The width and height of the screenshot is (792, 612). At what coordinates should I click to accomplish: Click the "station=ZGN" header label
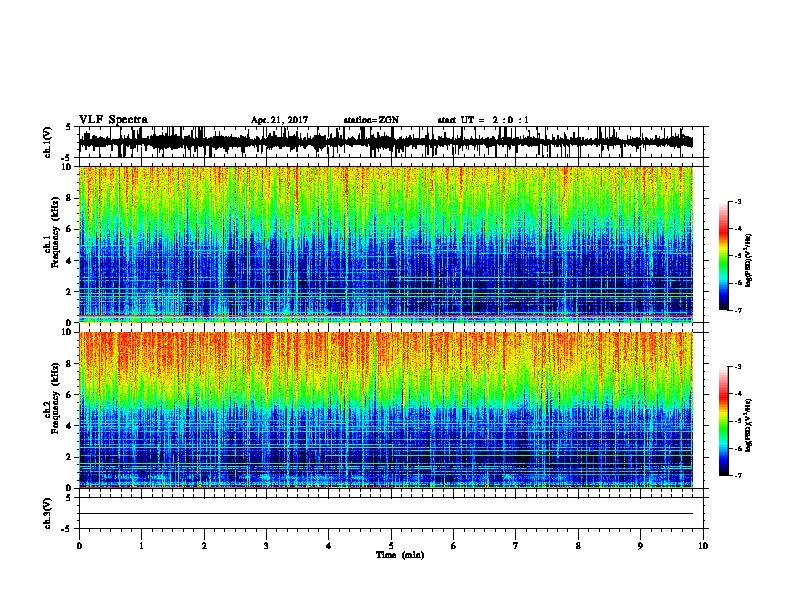(x=371, y=120)
